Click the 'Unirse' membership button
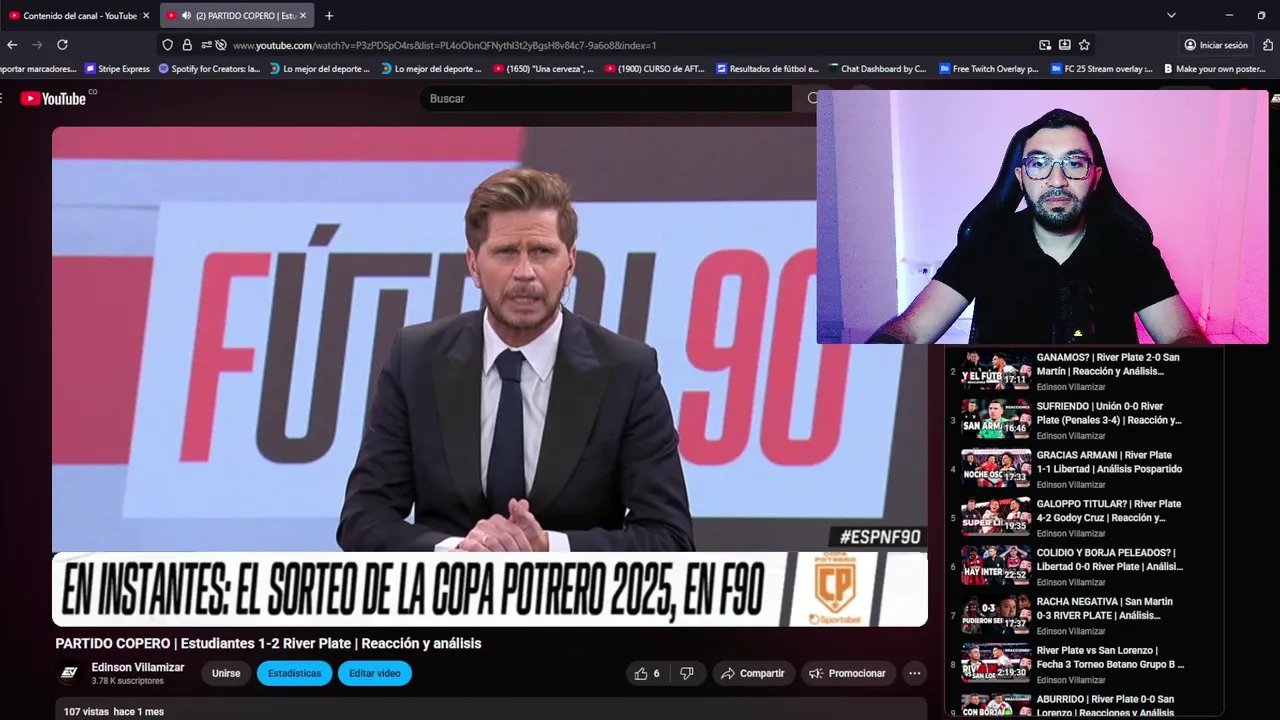 point(226,673)
